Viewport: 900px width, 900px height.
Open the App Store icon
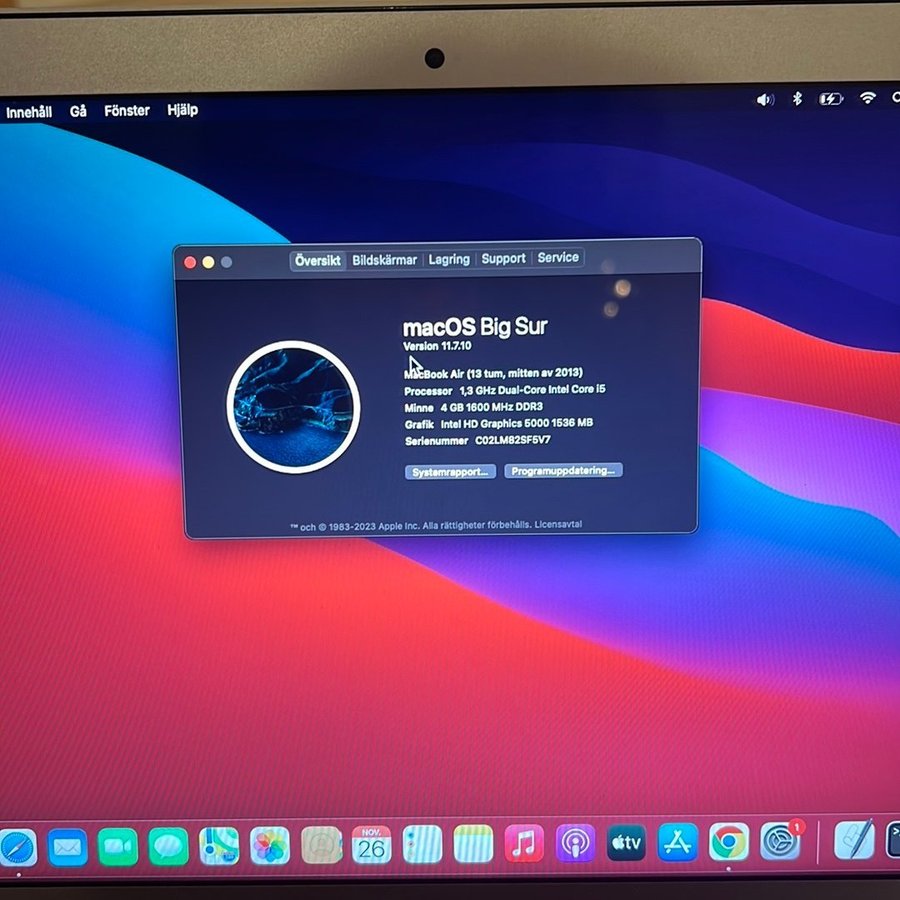[x=678, y=842]
